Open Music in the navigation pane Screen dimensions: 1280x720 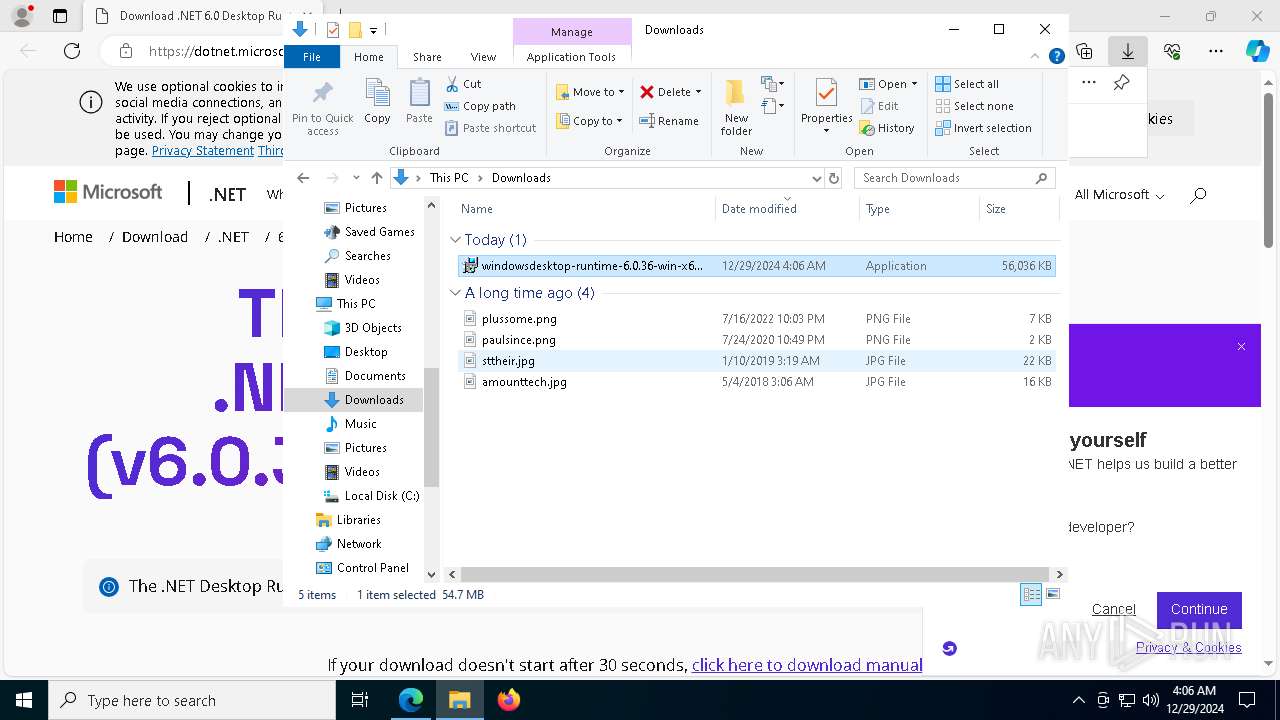360,424
